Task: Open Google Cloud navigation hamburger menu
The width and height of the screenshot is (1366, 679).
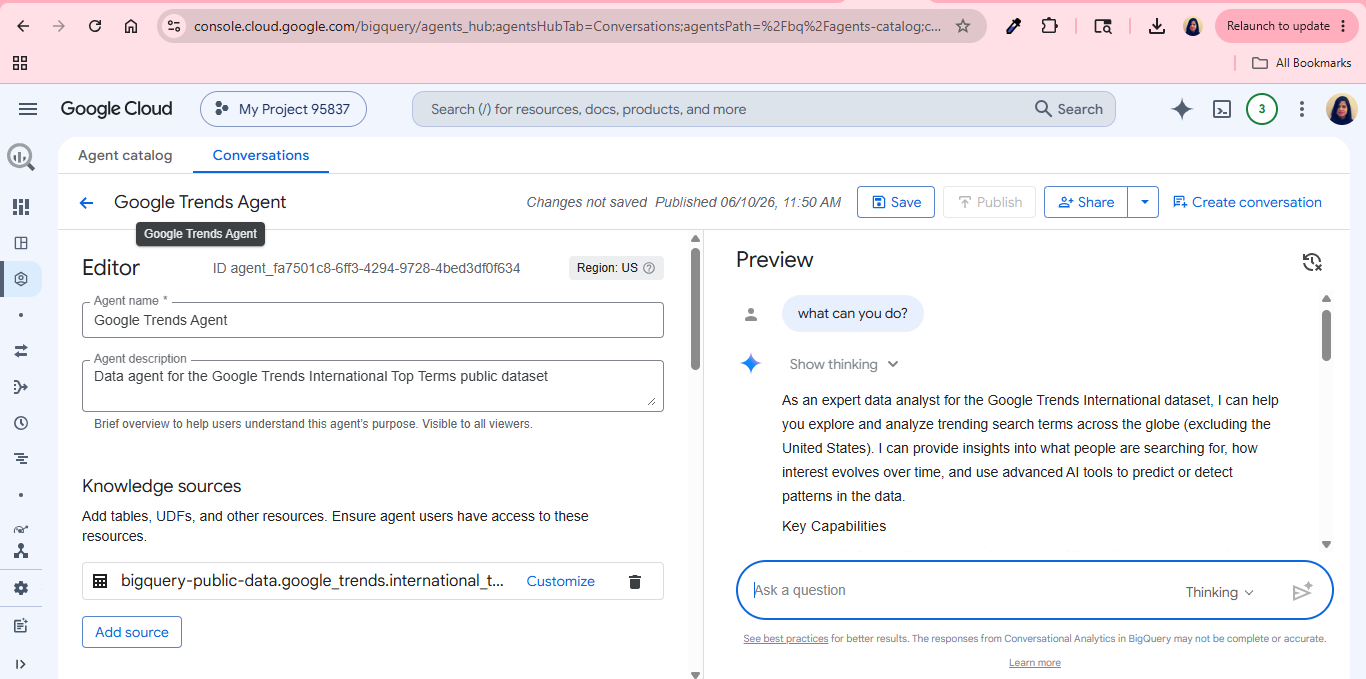Action: [x=28, y=109]
